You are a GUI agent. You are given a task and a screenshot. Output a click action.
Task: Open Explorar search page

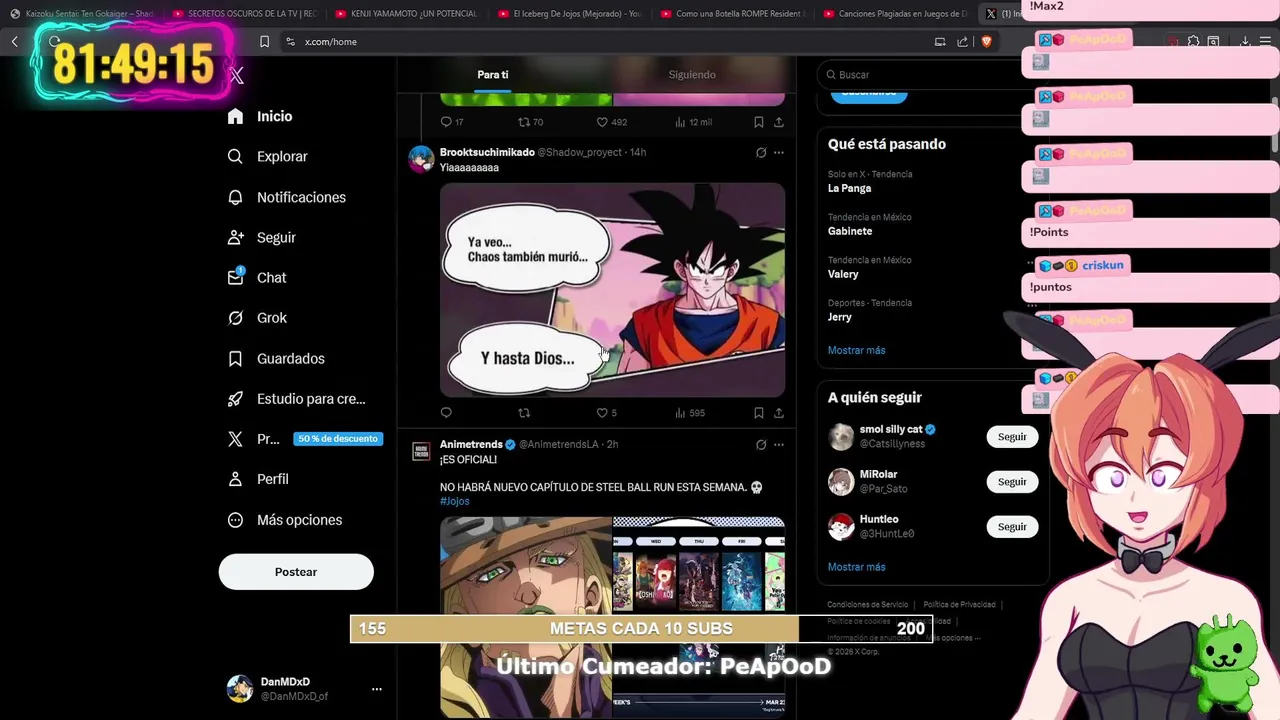pyautogui.click(x=267, y=156)
